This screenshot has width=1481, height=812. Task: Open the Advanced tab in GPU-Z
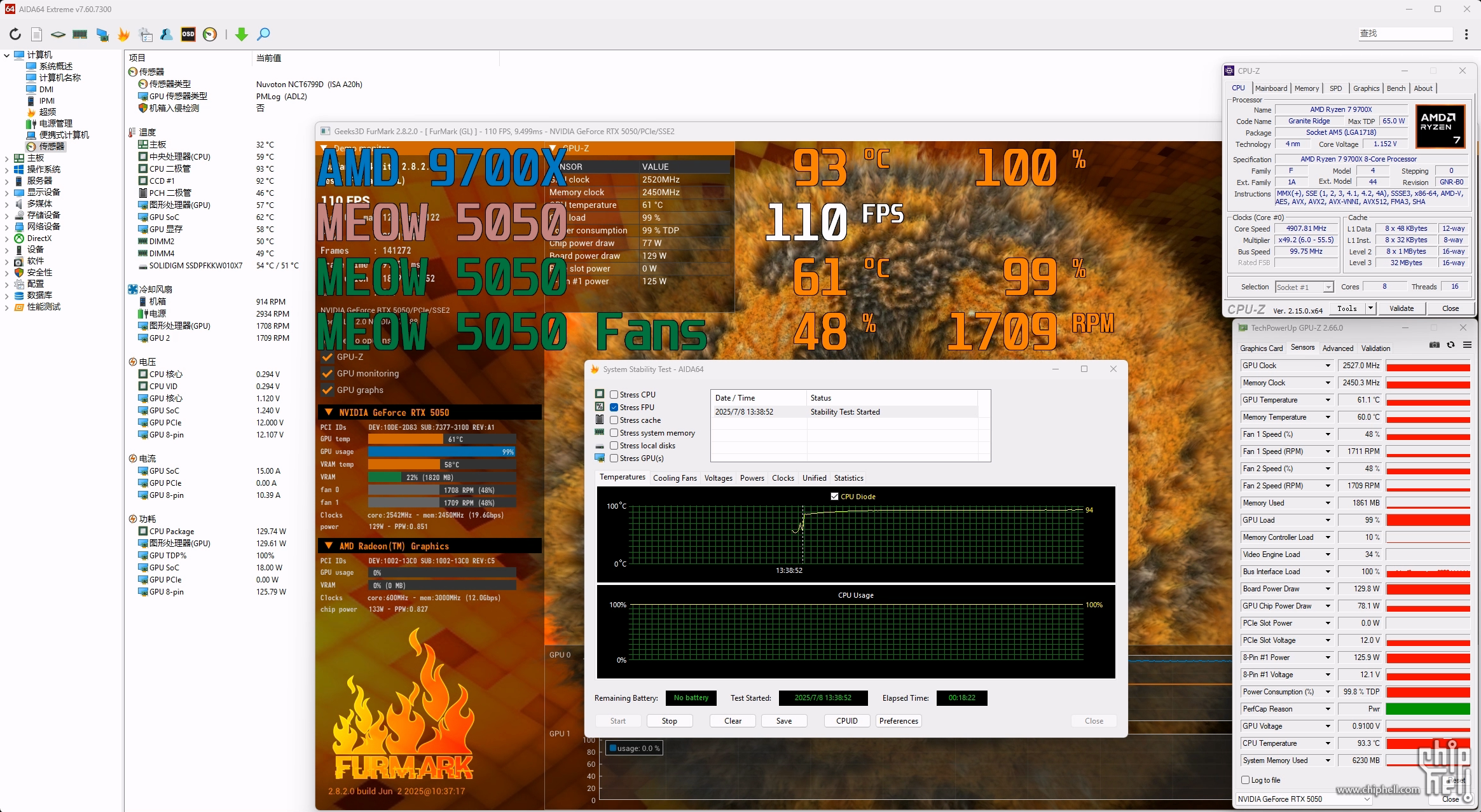coord(1337,348)
